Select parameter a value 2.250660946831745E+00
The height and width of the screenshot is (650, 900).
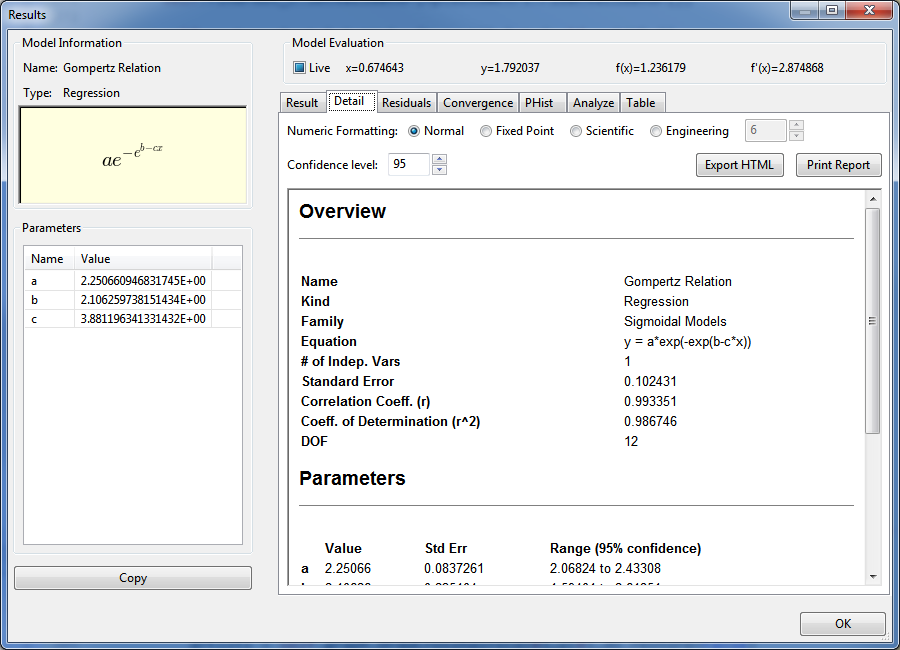click(143, 281)
